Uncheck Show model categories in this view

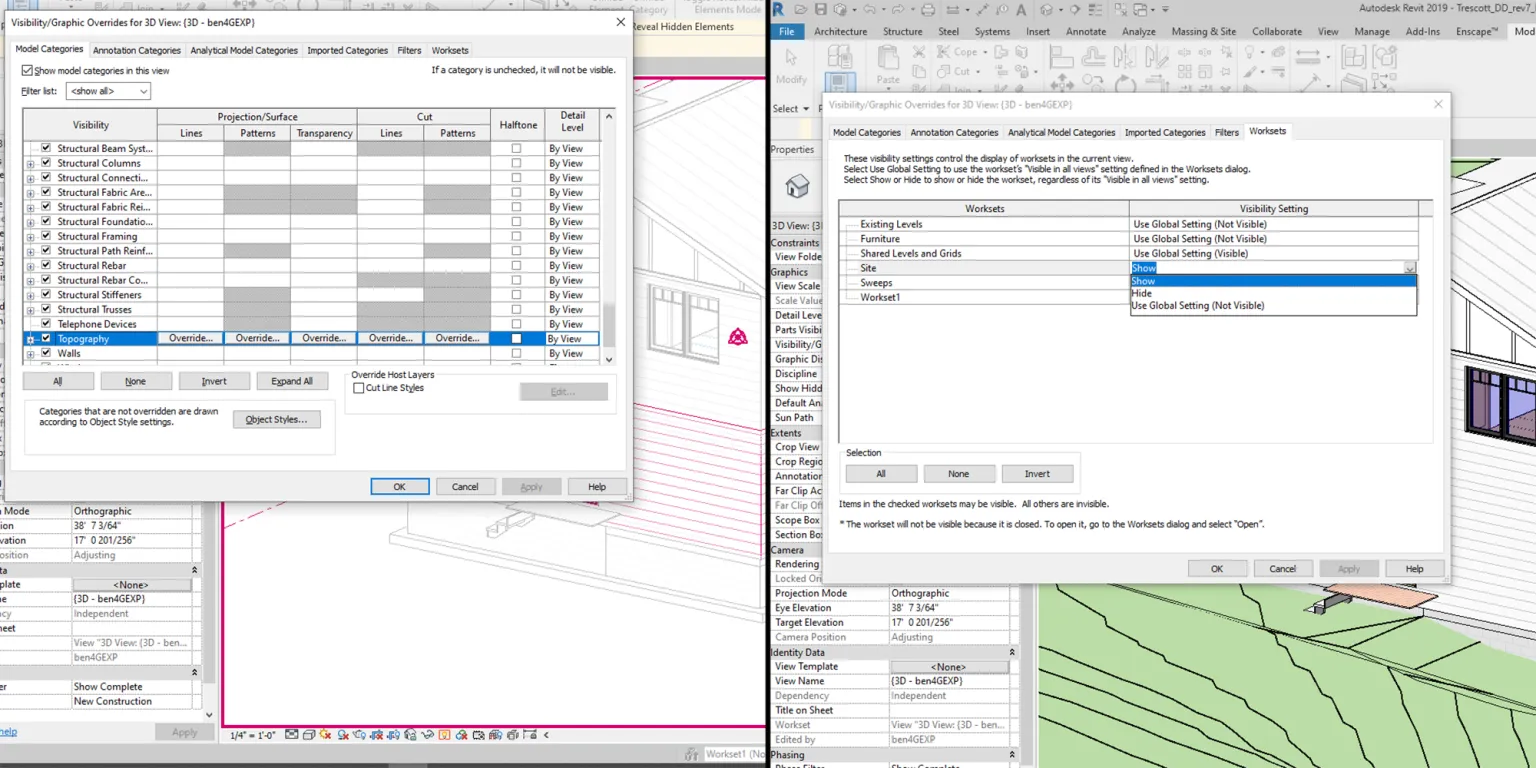coord(25,69)
